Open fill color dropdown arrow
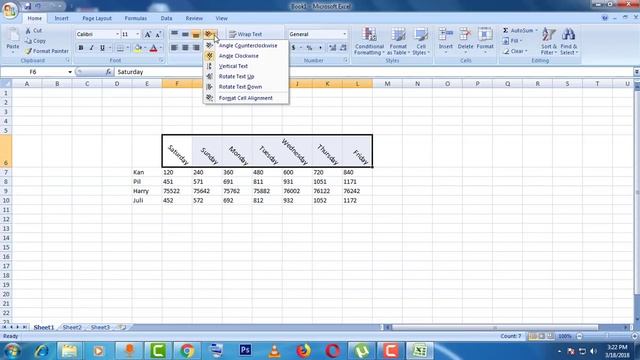This screenshot has width=640, height=360. [x=145, y=48]
